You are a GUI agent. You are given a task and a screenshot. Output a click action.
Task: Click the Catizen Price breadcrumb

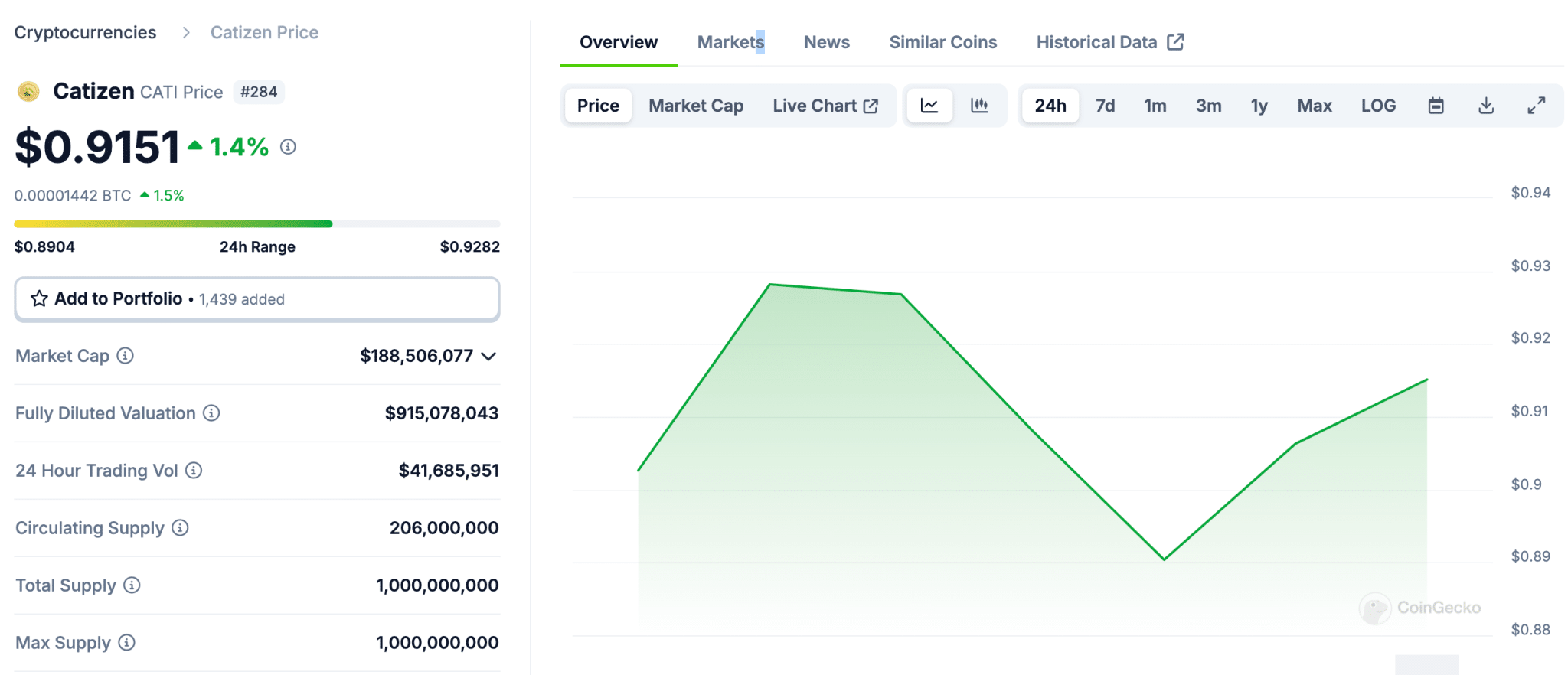[x=264, y=32]
